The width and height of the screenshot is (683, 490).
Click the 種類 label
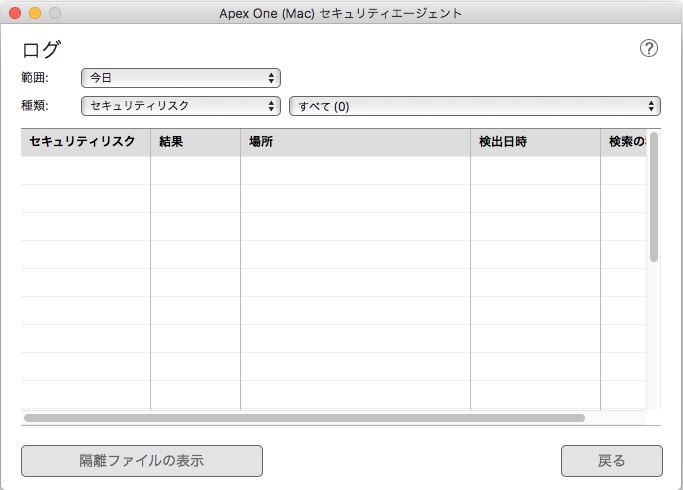(x=35, y=105)
